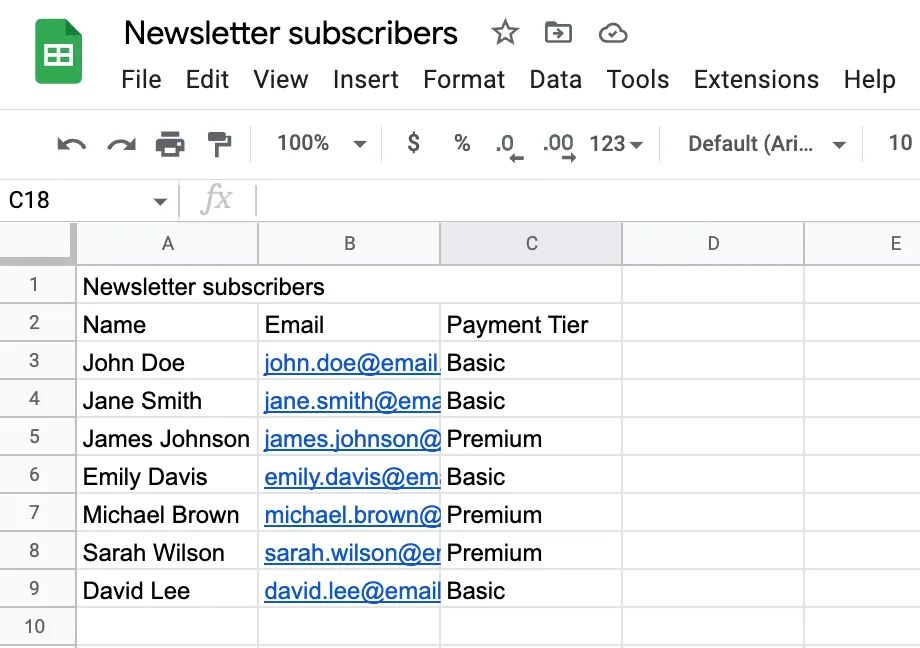
Task: Click the Redo icon
Action: [120, 143]
